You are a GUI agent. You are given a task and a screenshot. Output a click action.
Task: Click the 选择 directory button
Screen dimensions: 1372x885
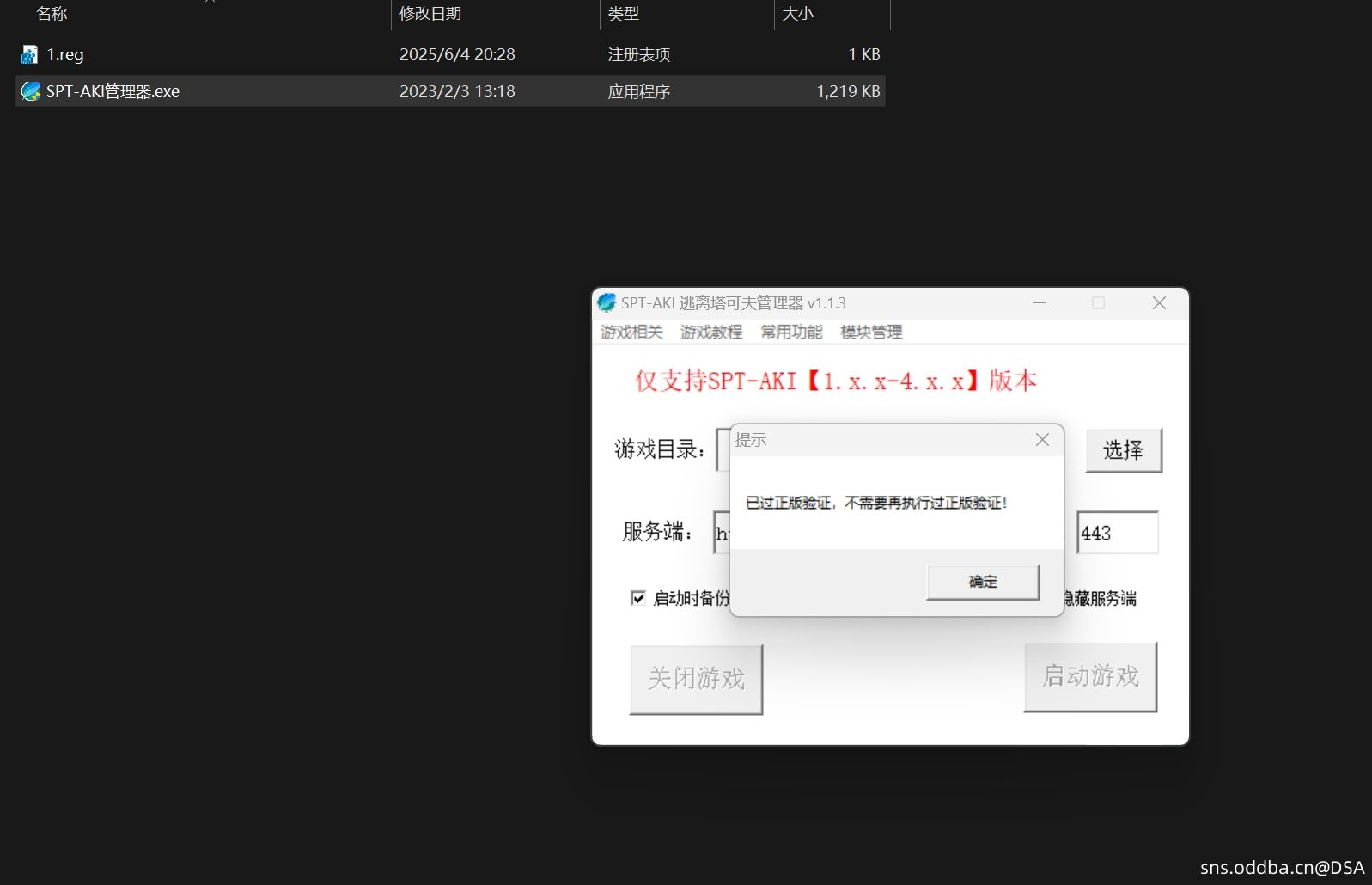click(1124, 450)
